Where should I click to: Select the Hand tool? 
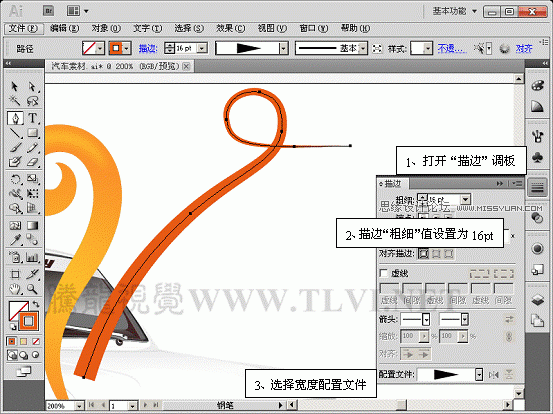pyautogui.click(x=15, y=289)
